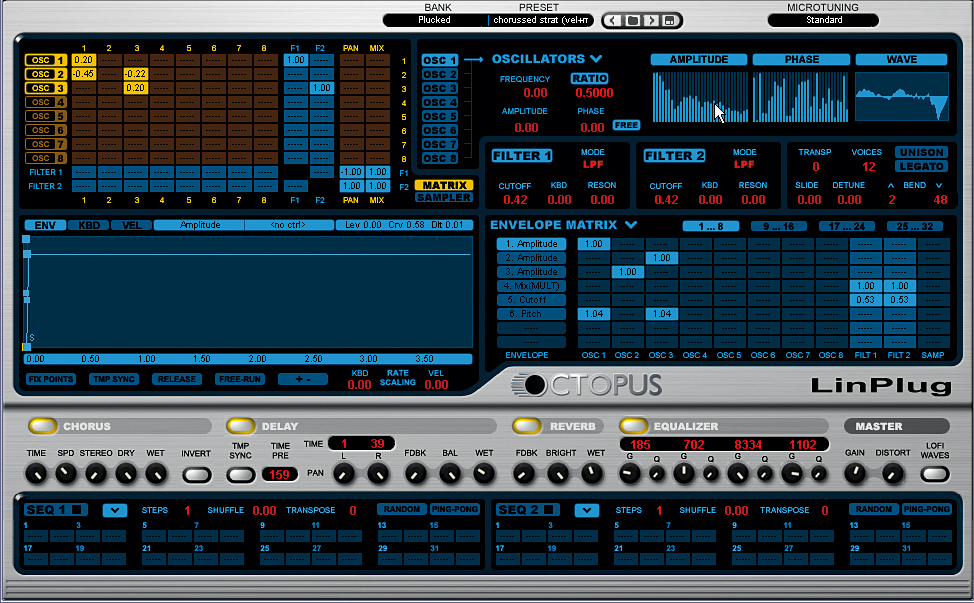974x603 pixels.
Task: Open the <no ctrl> controller dropdown
Action: 289,225
